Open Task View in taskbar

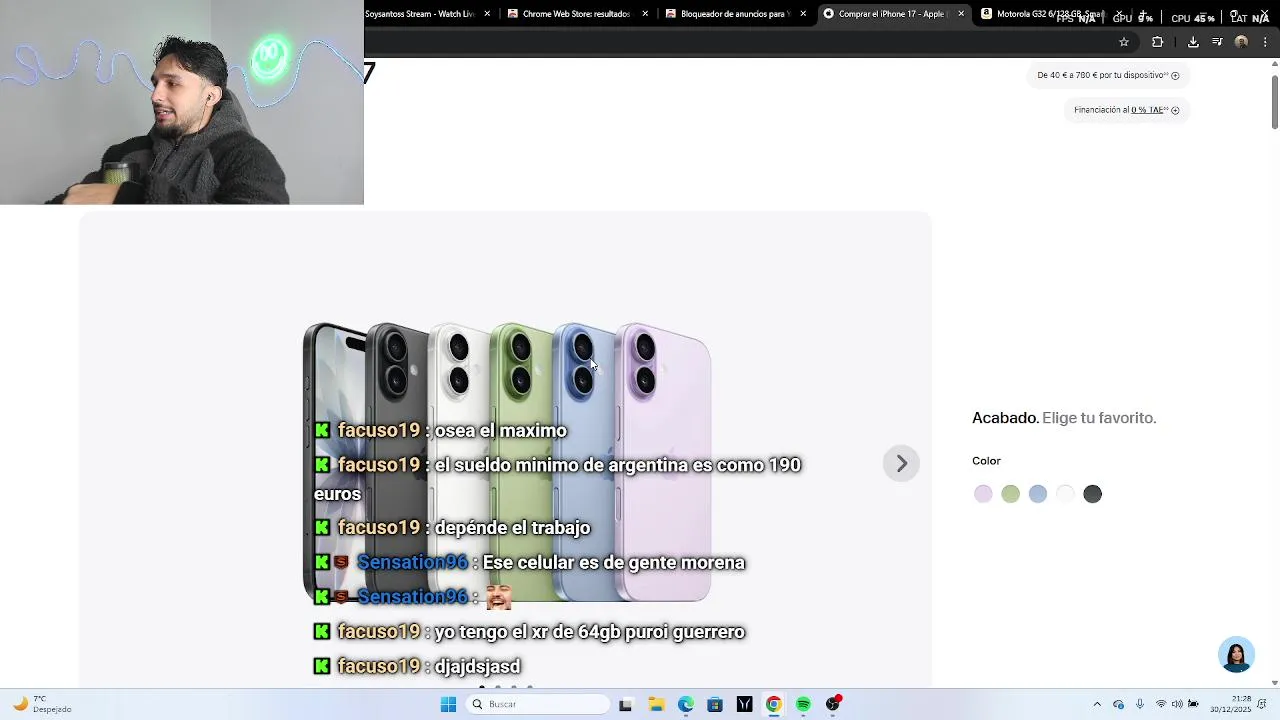626,704
